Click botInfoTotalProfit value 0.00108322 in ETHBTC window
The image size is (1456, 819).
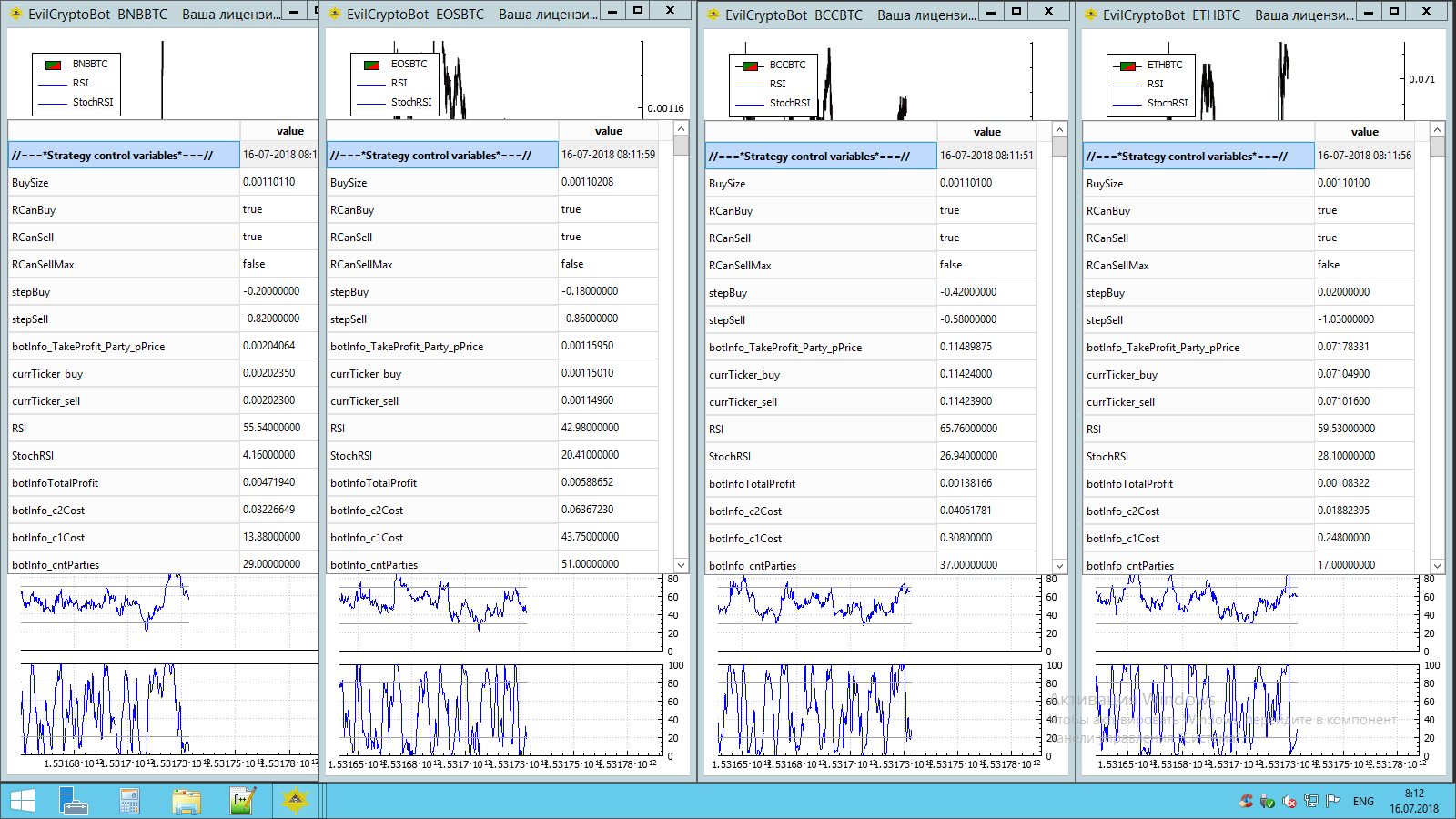pos(1343,483)
